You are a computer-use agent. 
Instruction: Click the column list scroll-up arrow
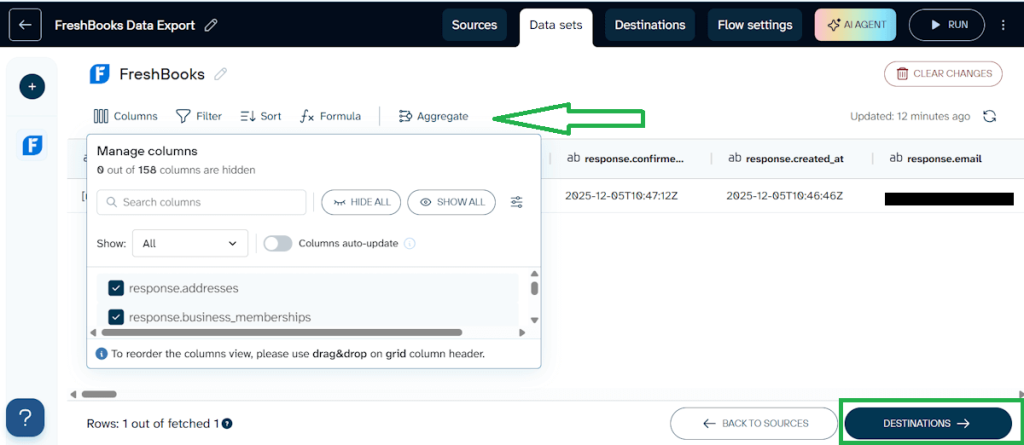click(534, 274)
